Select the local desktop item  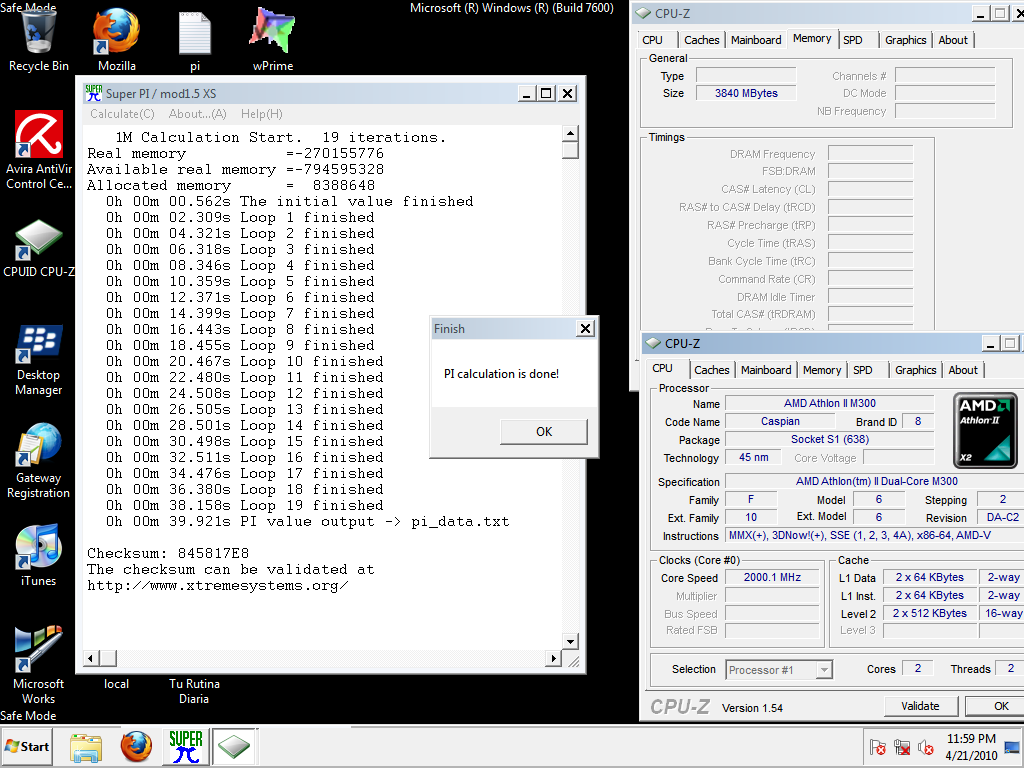coord(116,684)
